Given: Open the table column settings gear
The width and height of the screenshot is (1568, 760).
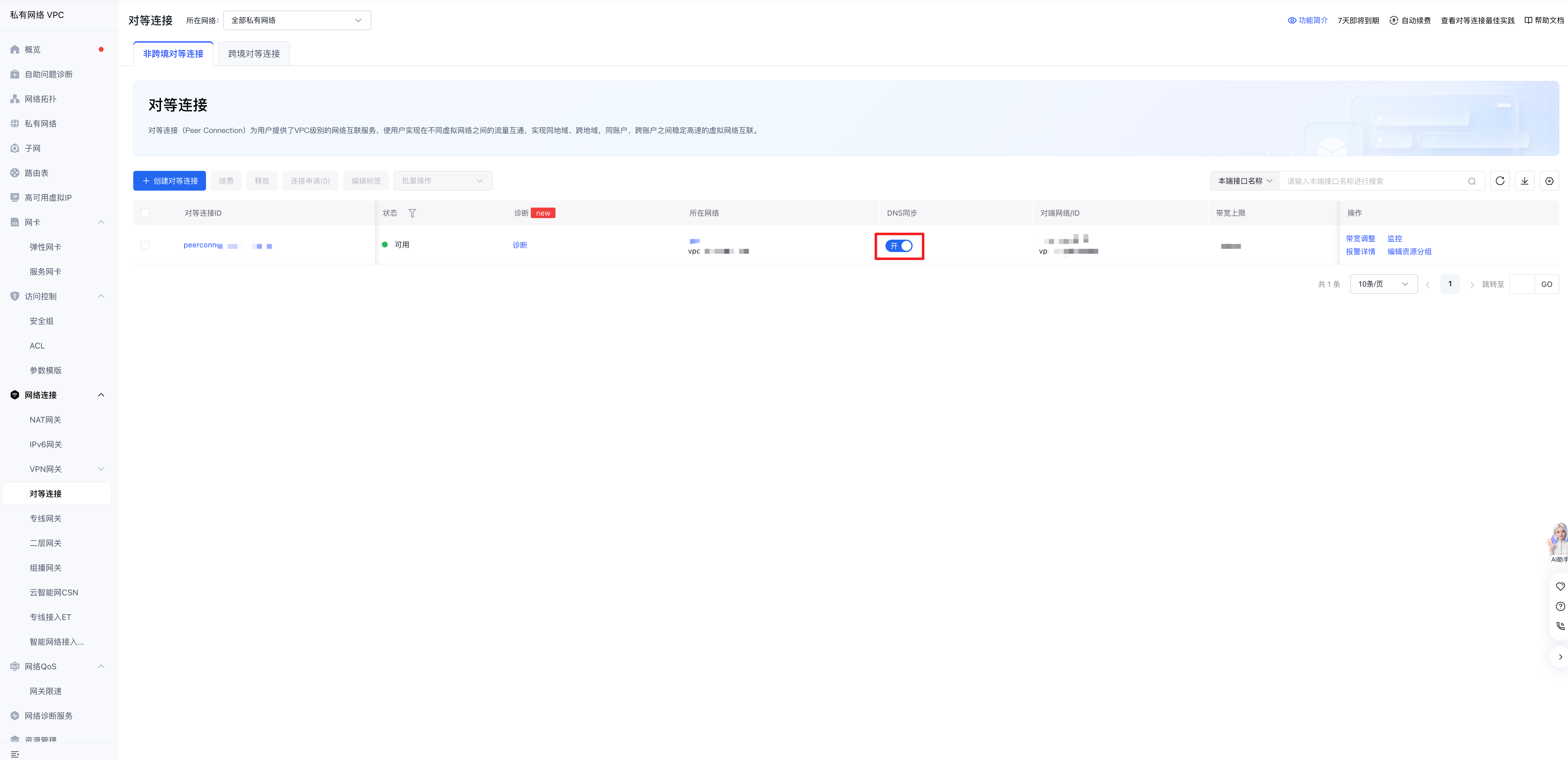Looking at the screenshot, I should (x=1549, y=181).
